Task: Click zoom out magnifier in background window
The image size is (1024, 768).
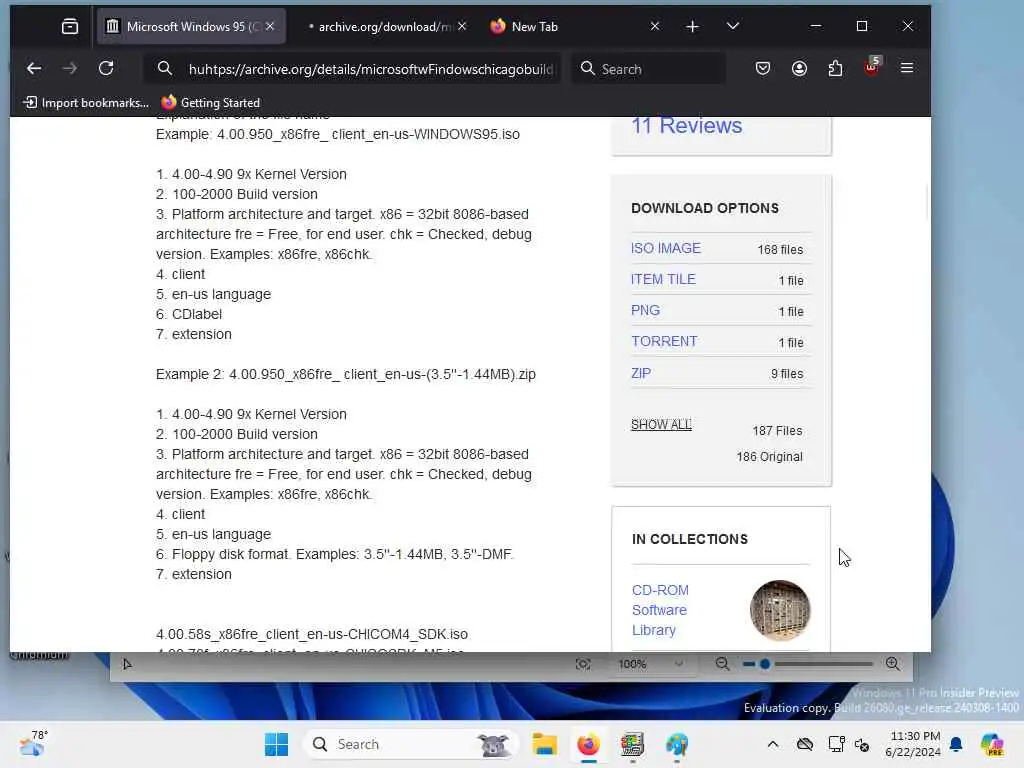Action: click(722, 664)
